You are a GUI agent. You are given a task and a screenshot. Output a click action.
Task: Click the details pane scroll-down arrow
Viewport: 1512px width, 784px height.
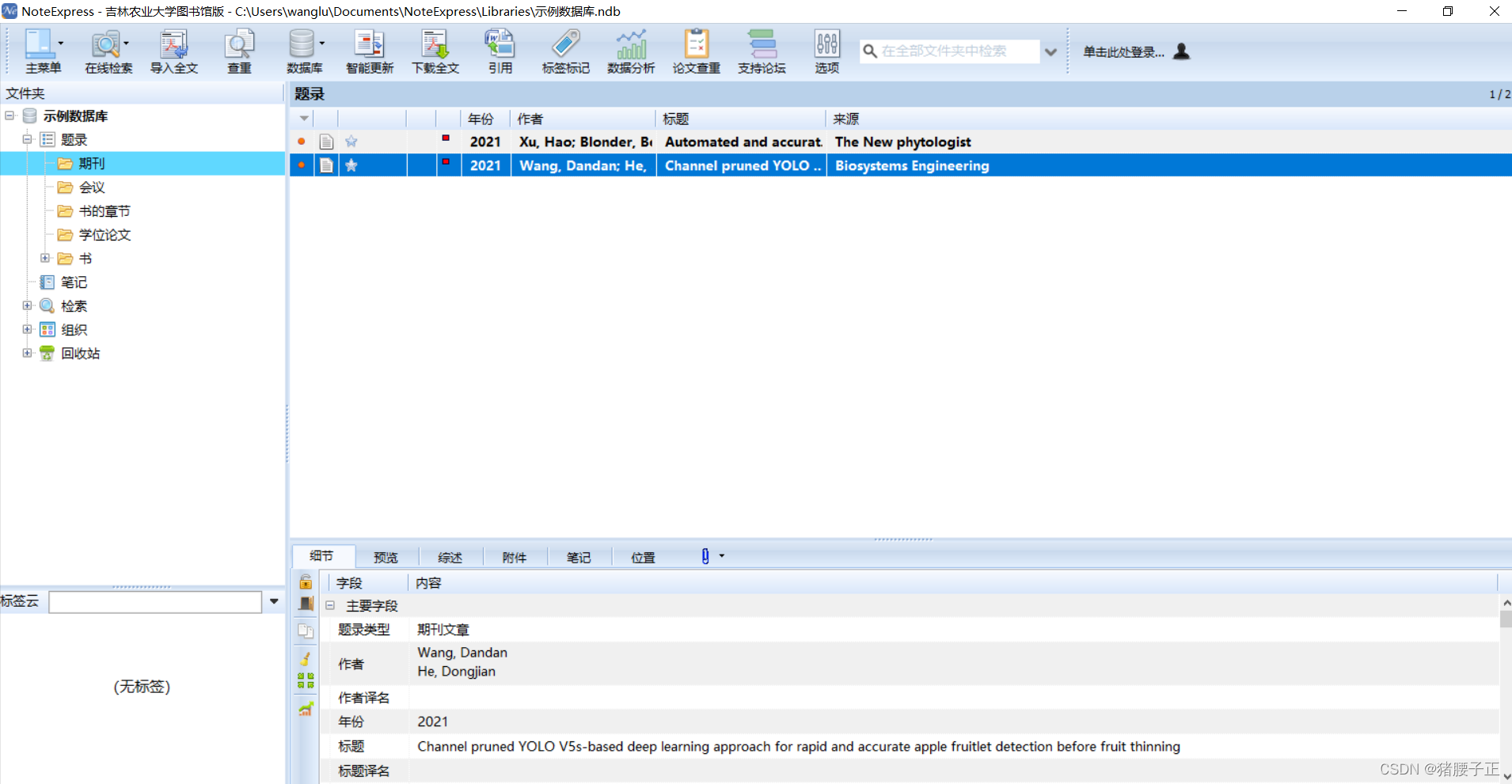(1506, 777)
